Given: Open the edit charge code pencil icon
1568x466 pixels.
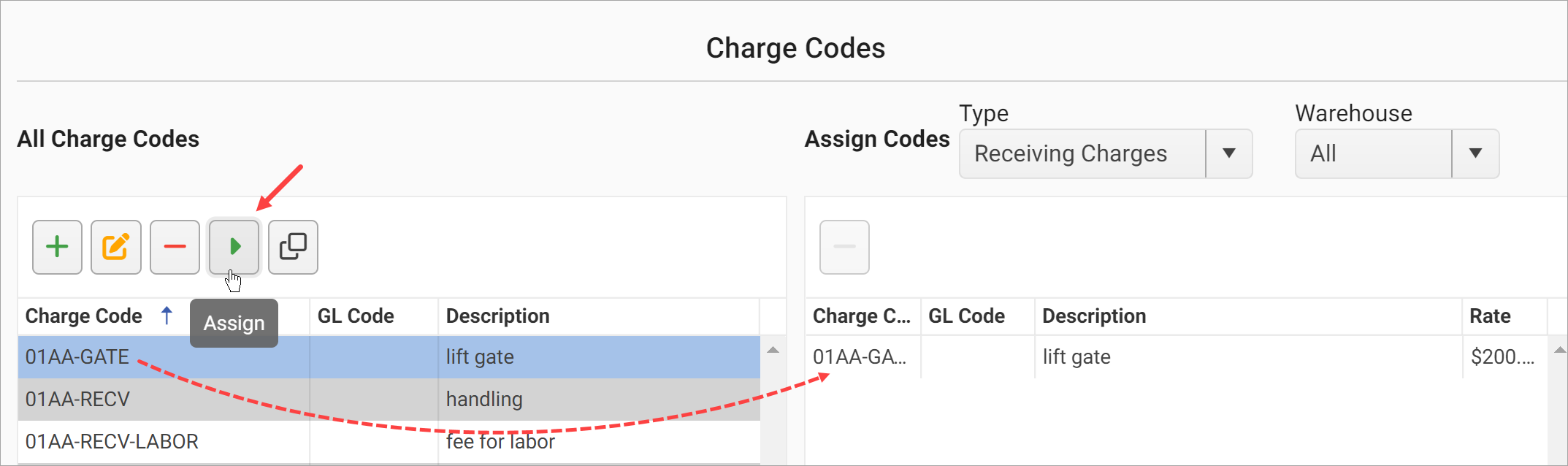Looking at the screenshot, I should [115, 247].
